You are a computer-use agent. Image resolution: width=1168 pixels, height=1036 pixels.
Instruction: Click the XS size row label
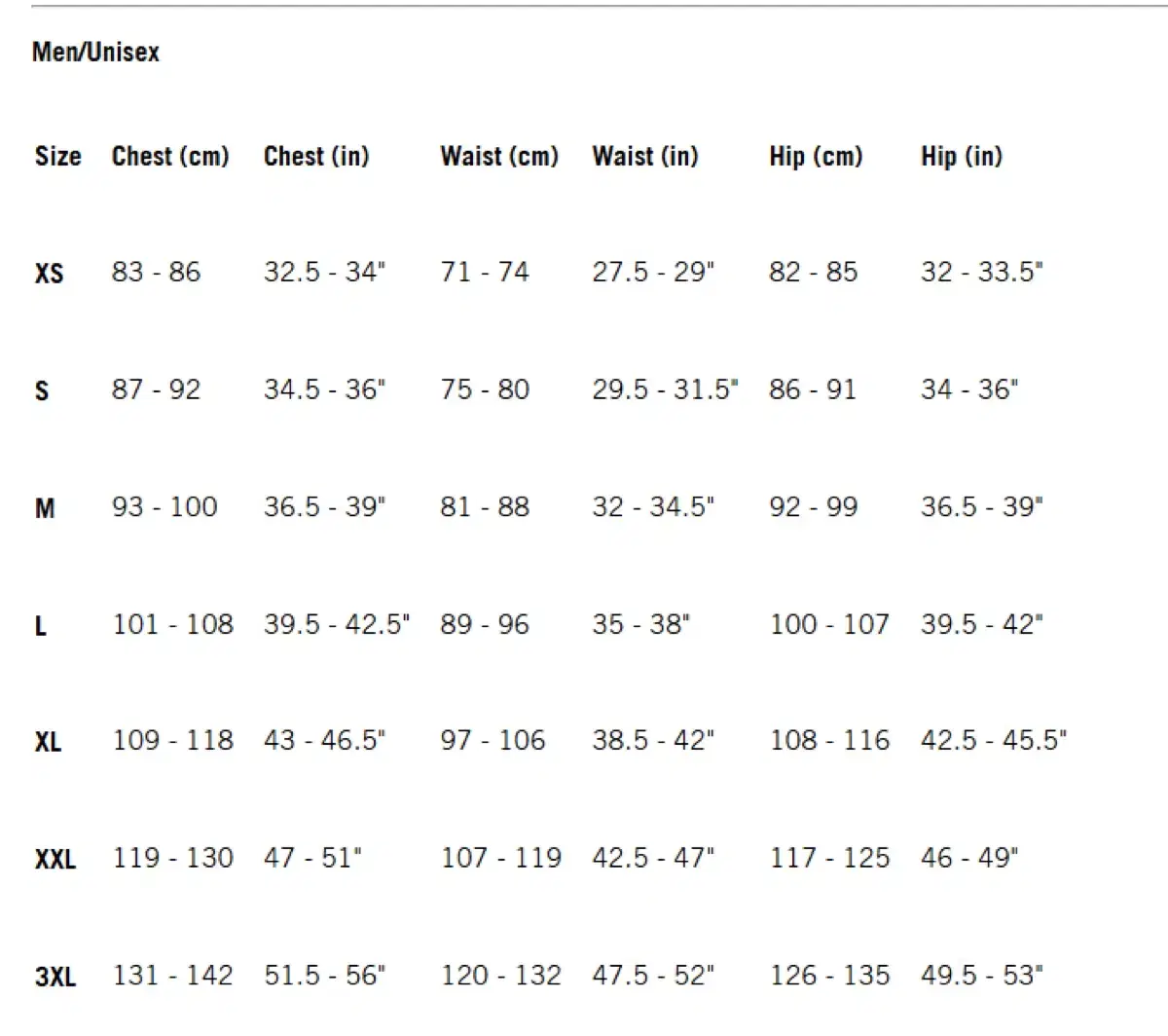pos(49,274)
